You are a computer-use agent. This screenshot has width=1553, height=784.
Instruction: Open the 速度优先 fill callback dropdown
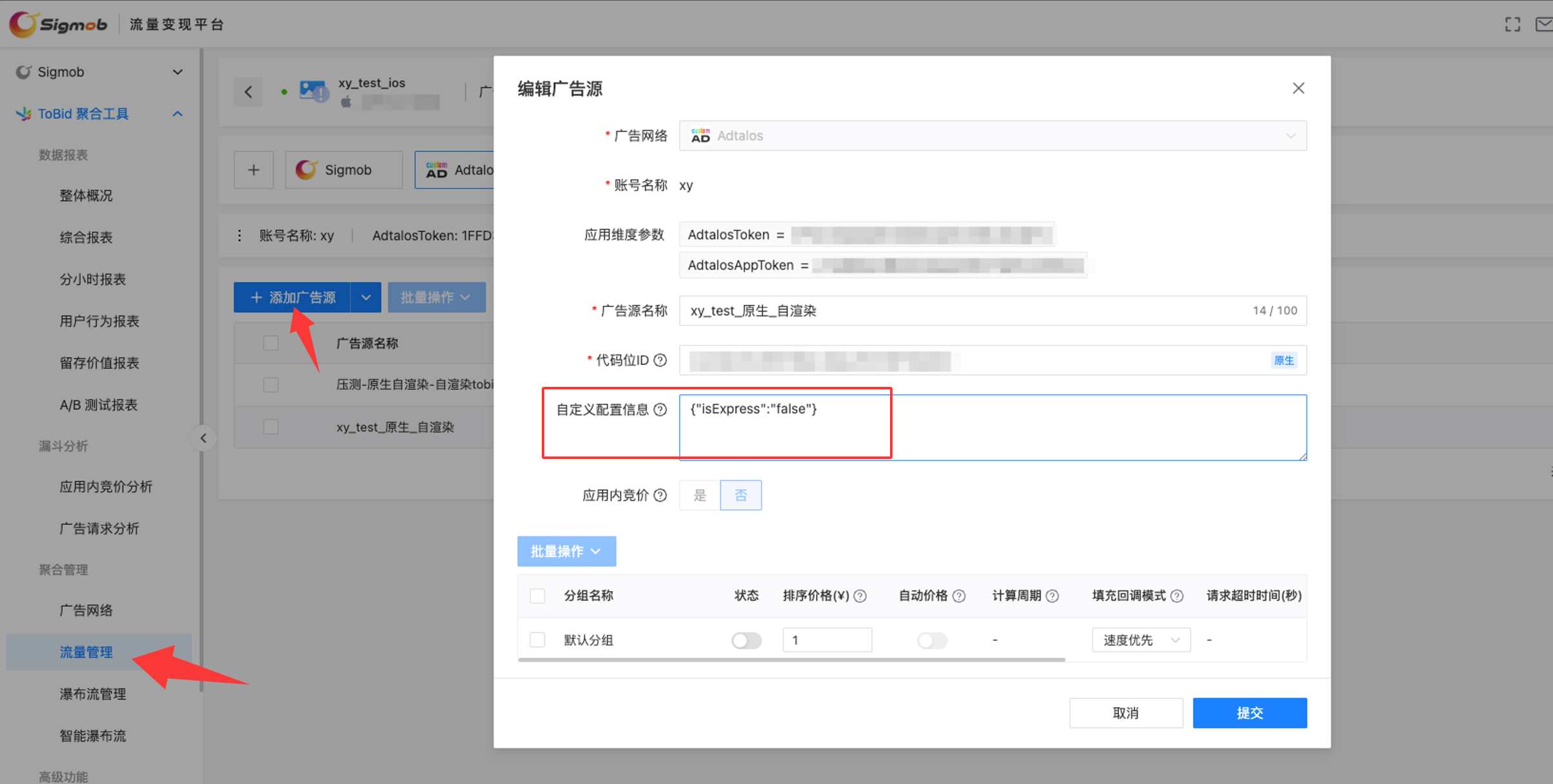1141,640
